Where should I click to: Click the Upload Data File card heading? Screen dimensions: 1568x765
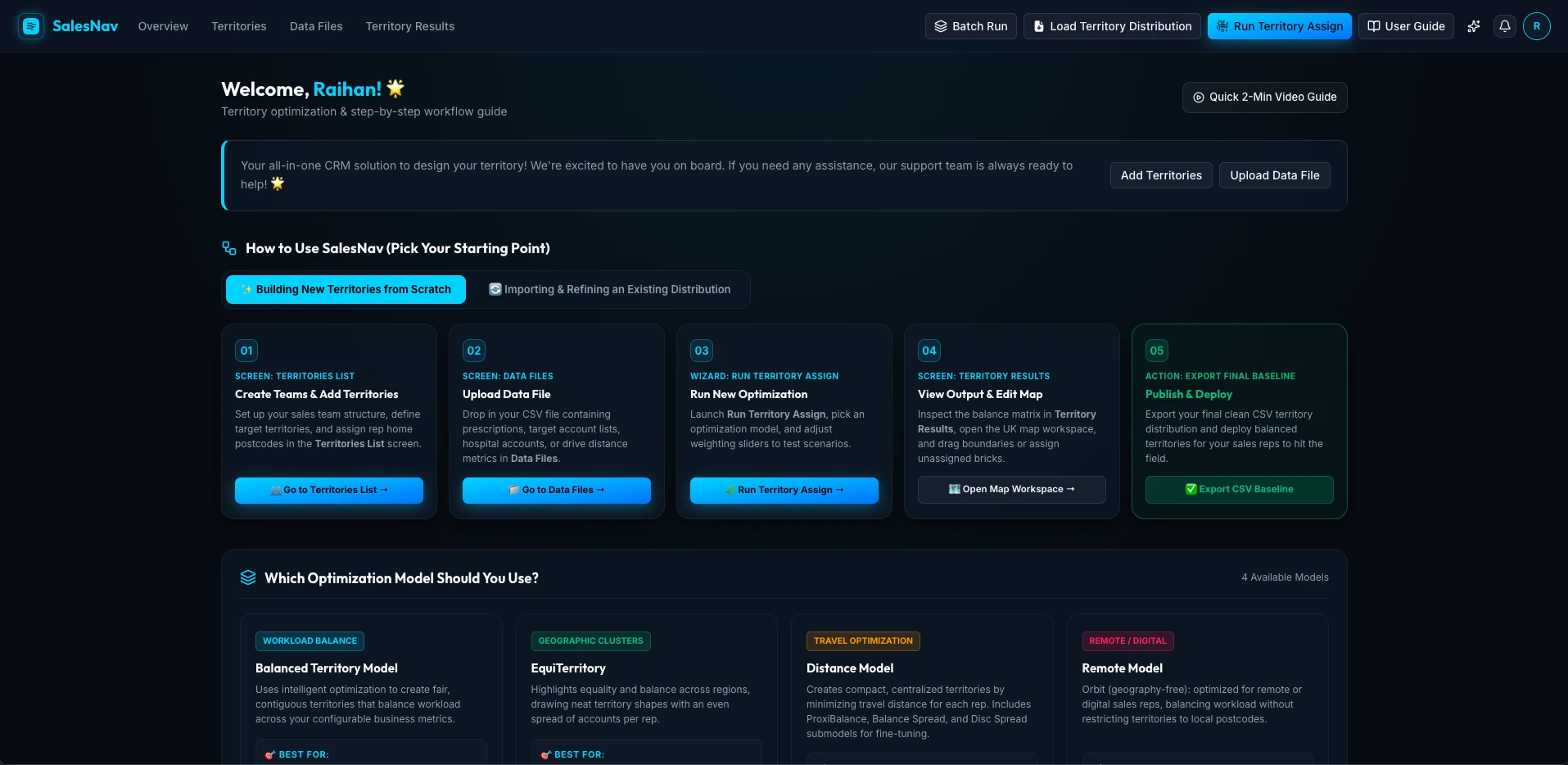(x=507, y=394)
